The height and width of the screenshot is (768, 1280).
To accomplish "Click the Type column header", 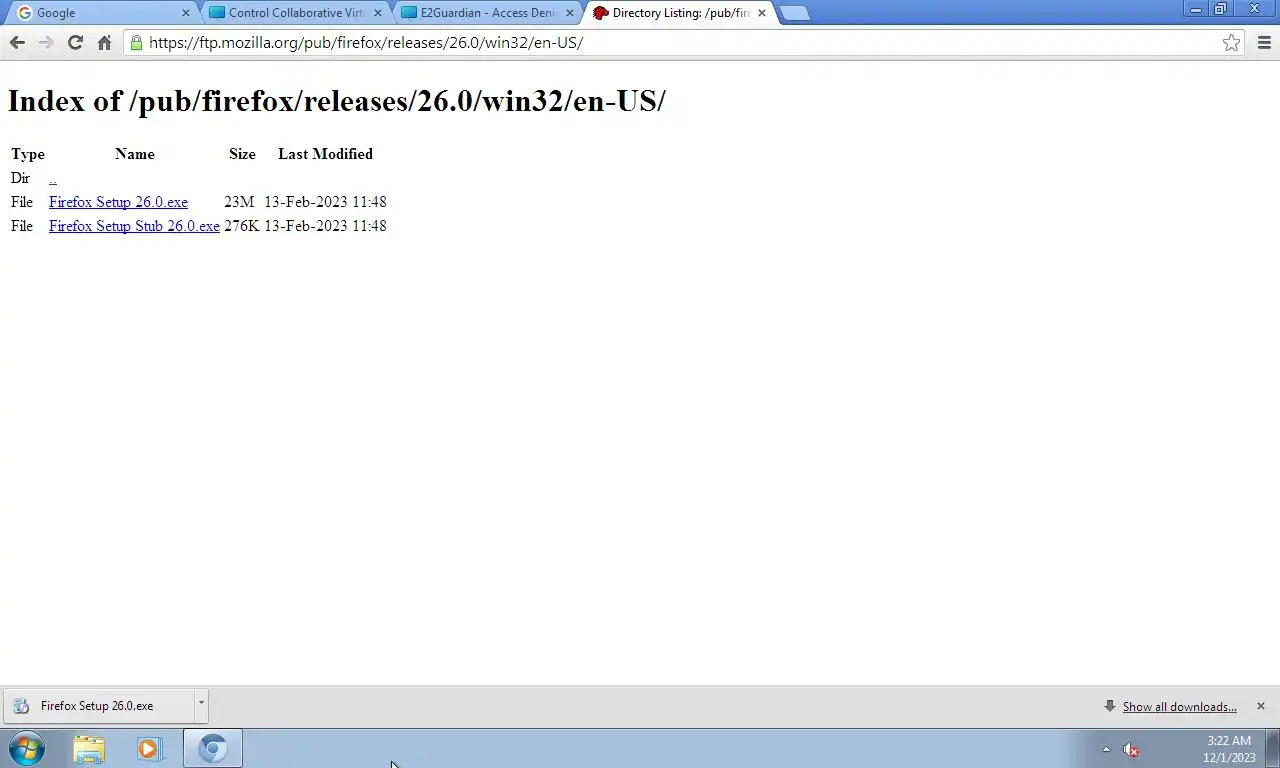I will tap(28, 154).
